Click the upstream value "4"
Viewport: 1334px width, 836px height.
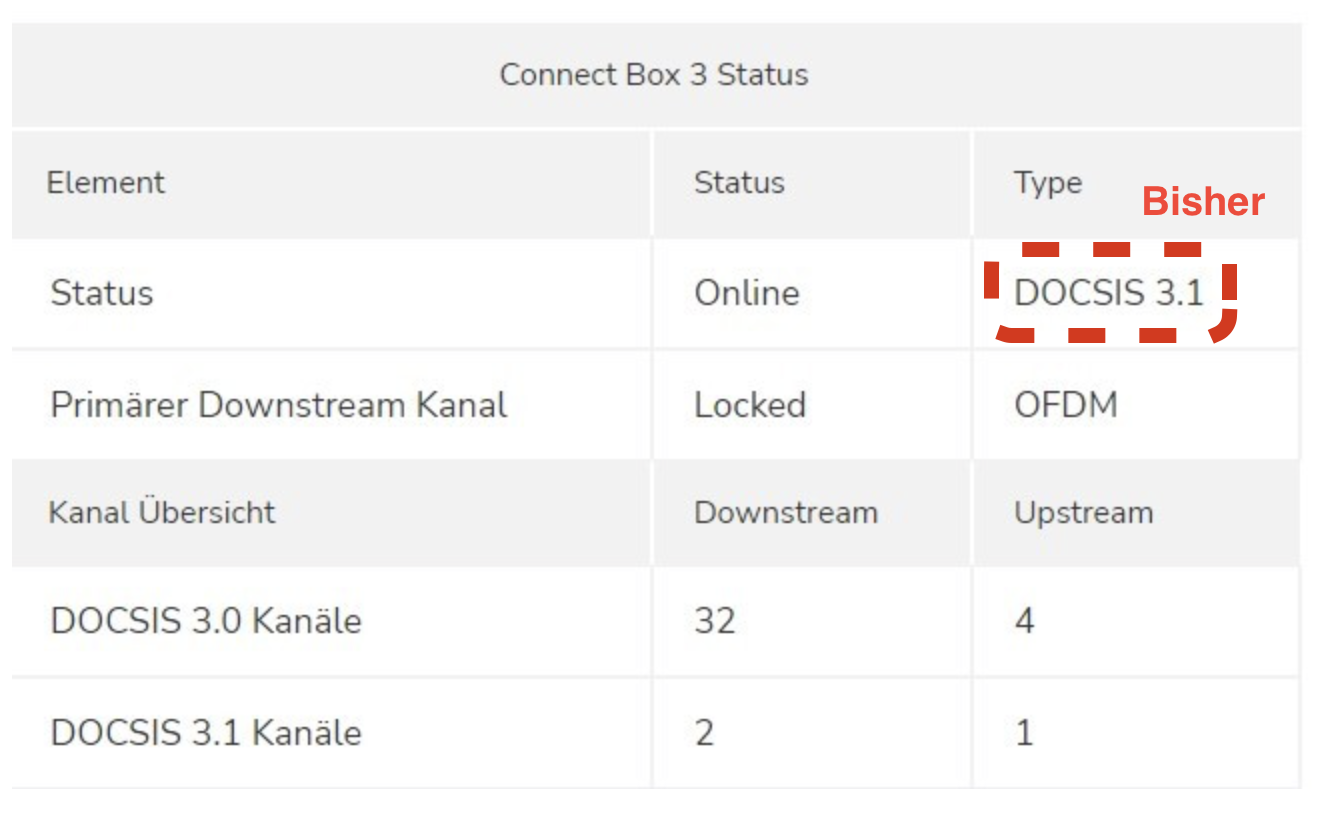pos(1024,621)
